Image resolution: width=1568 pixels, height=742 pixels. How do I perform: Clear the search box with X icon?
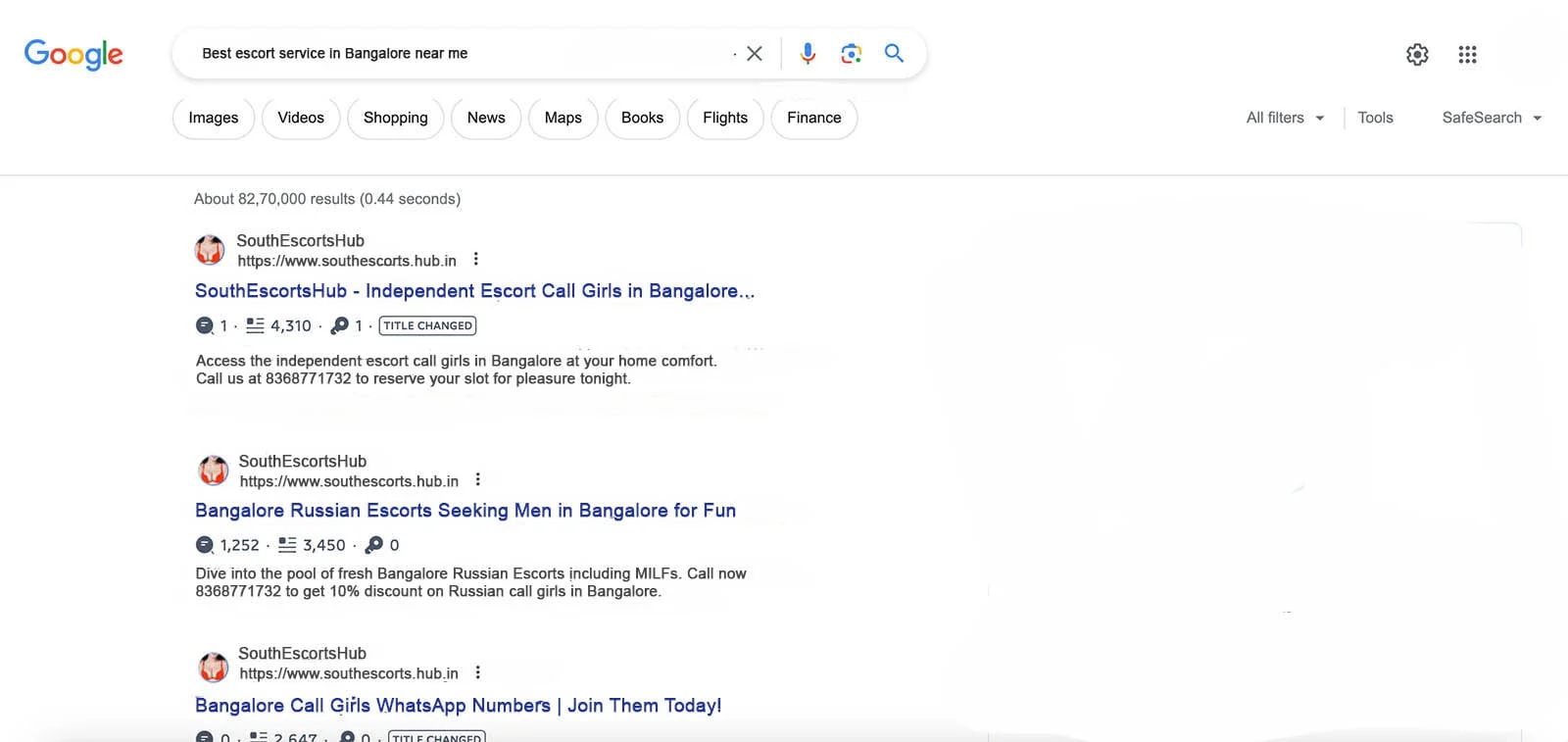[x=754, y=54]
